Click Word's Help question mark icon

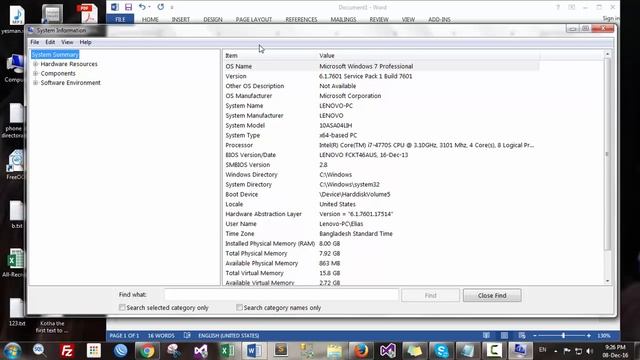[x=558, y=7]
